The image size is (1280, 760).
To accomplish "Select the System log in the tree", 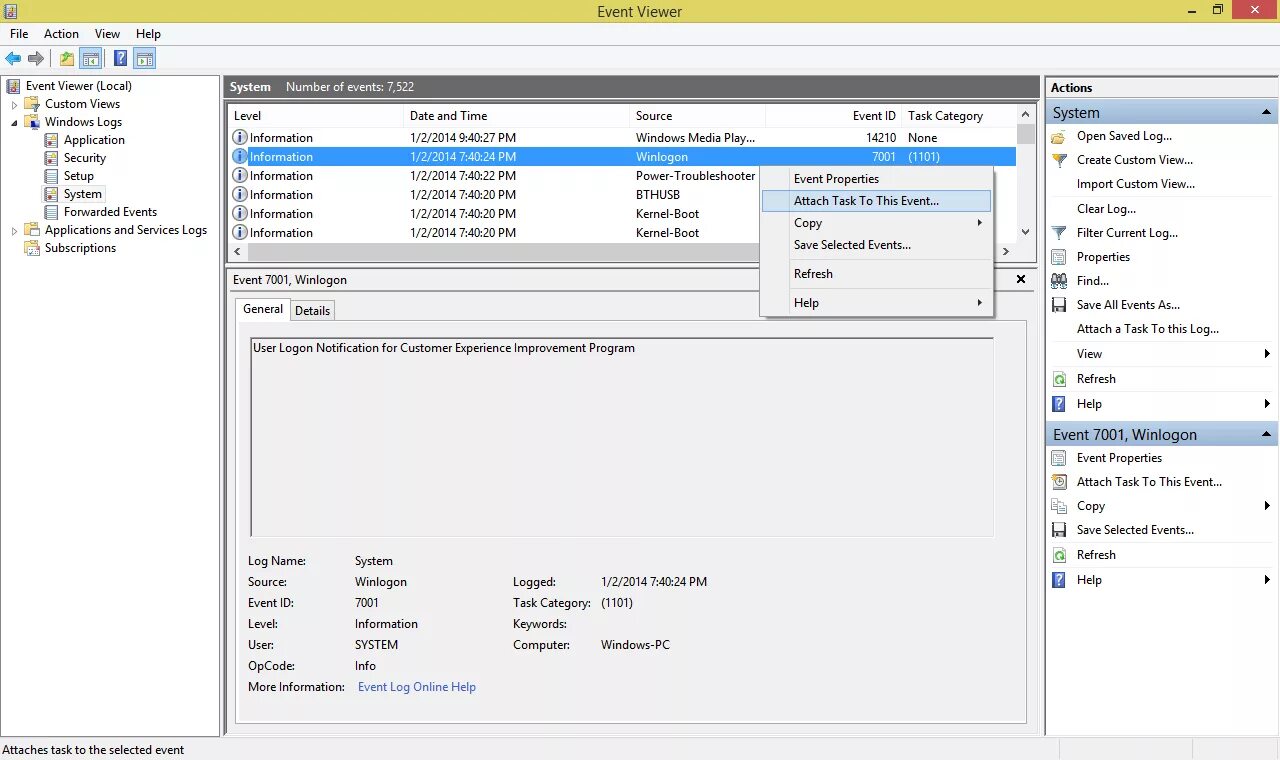I will tap(82, 194).
